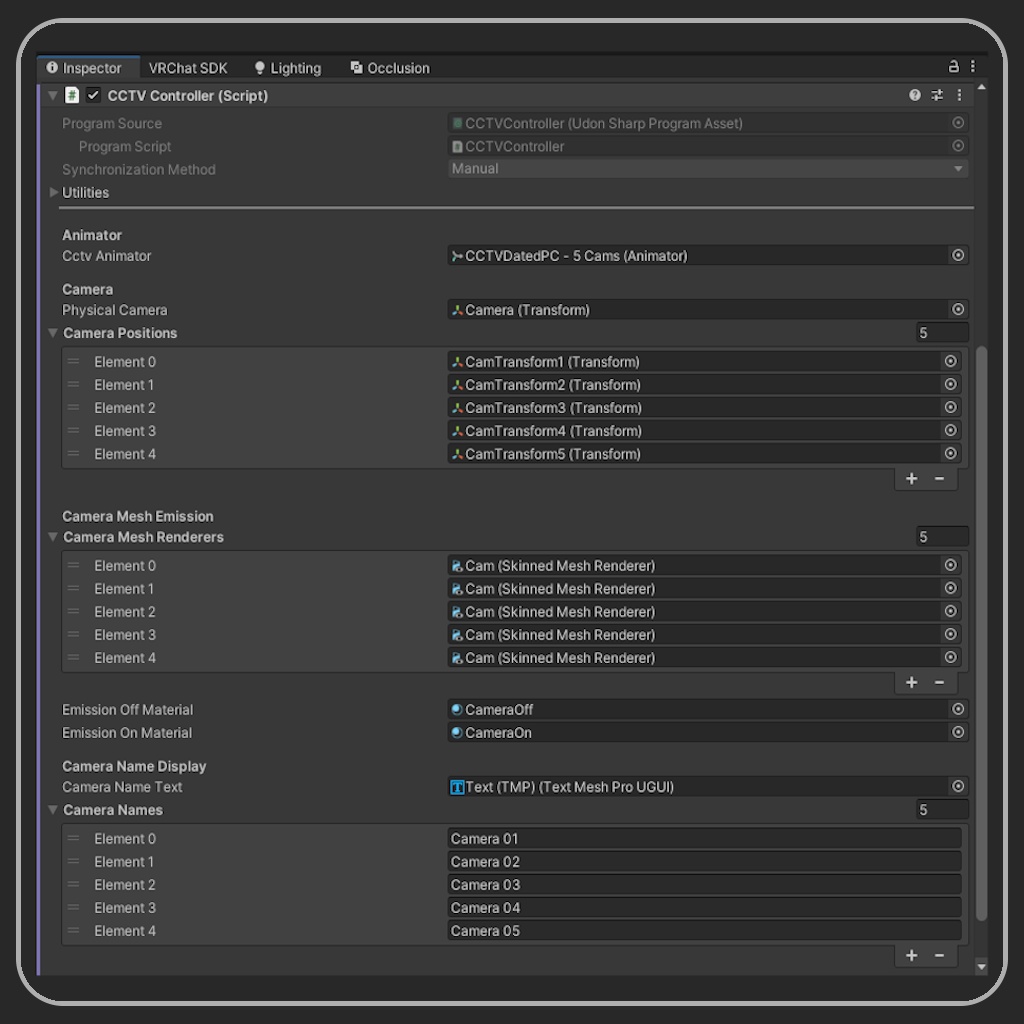
Task: Collapse the Camera Positions list
Action: tap(53, 333)
